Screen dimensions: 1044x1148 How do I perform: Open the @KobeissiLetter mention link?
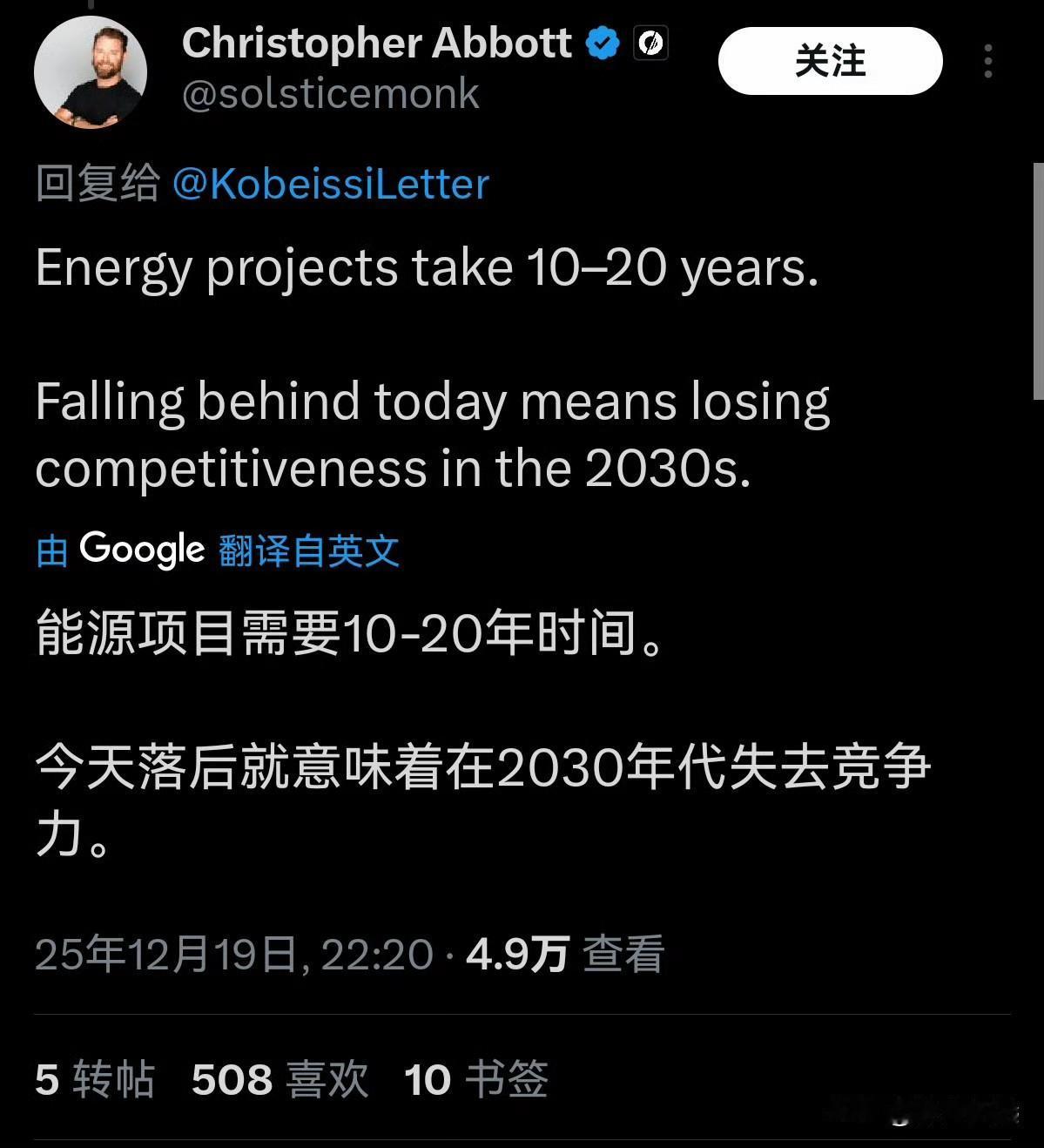331,184
